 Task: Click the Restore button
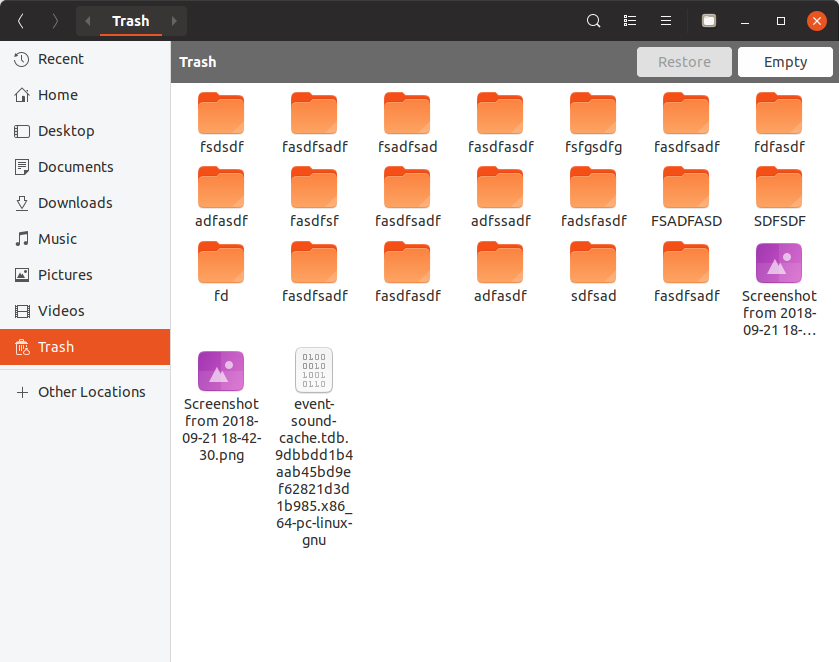click(x=684, y=62)
